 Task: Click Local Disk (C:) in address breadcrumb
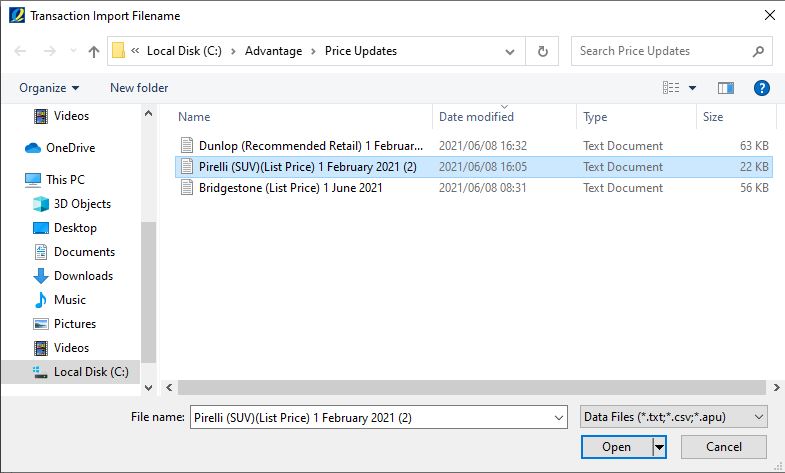click(184, 51)
